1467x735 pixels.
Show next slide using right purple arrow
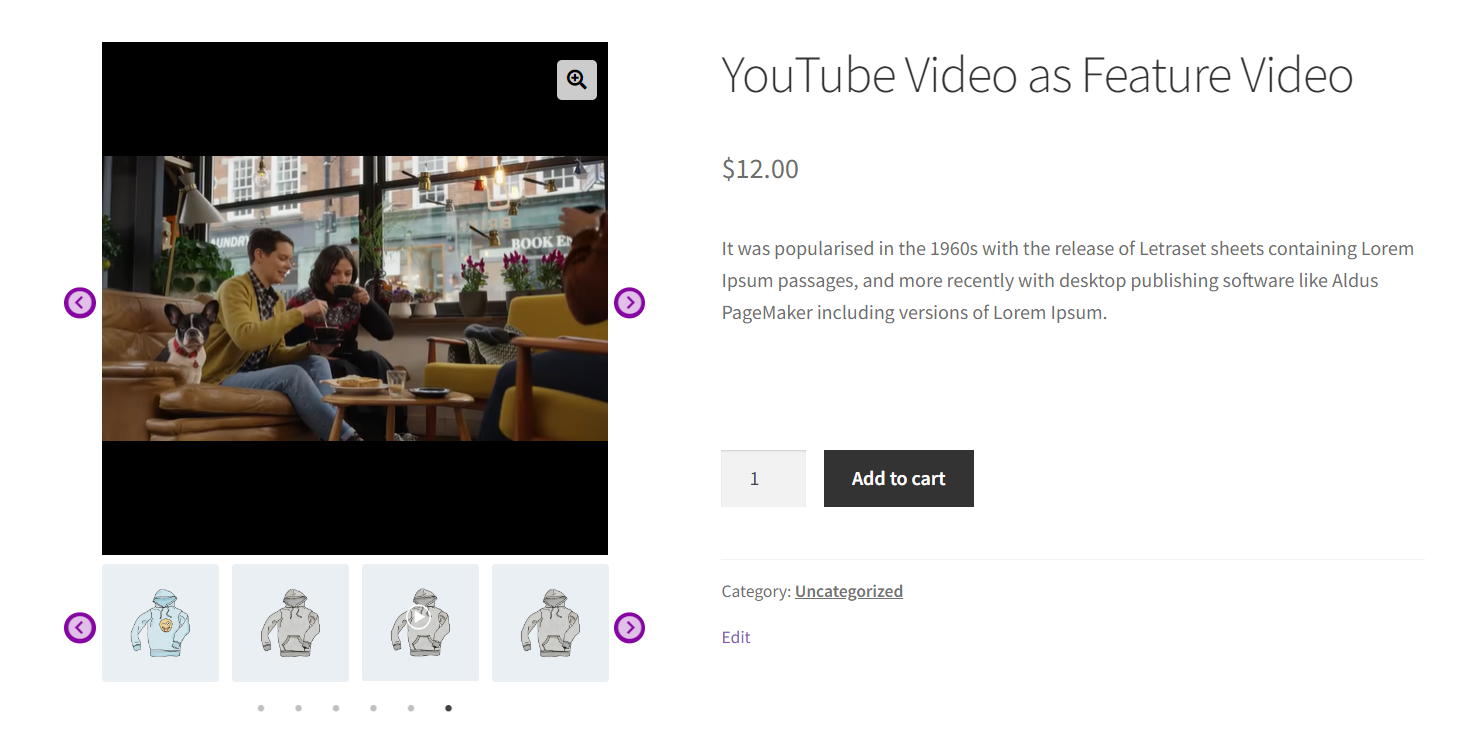pyautogui.click(x=629, y=302)
